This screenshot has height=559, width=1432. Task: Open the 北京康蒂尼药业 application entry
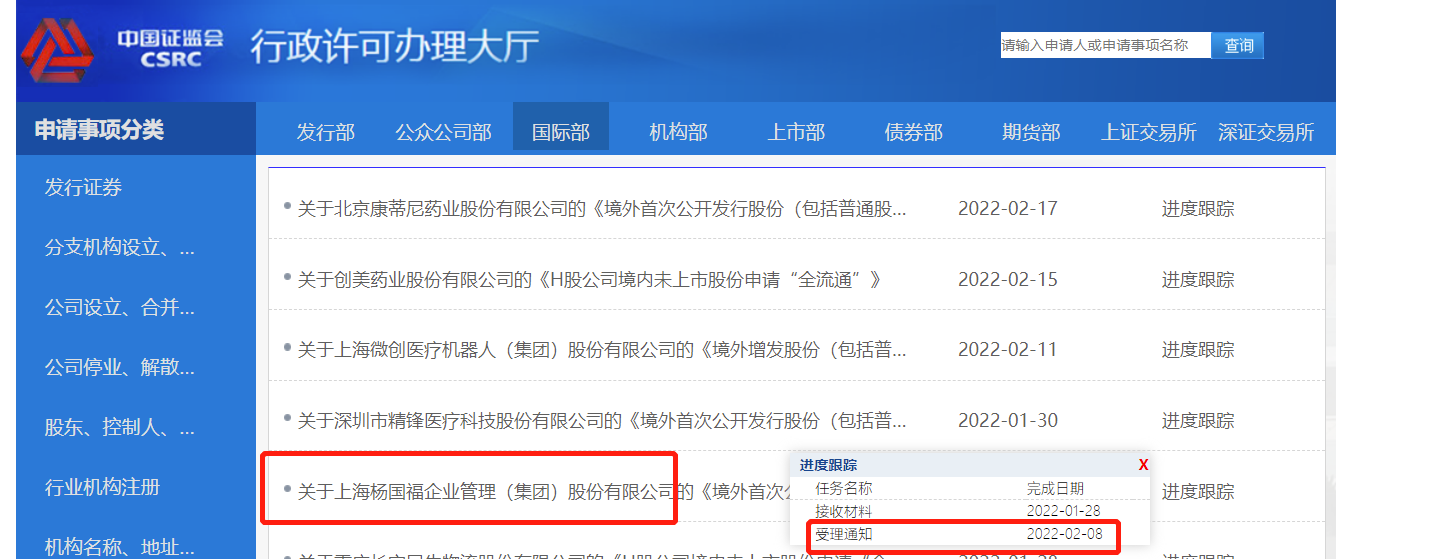pos(602,209)
